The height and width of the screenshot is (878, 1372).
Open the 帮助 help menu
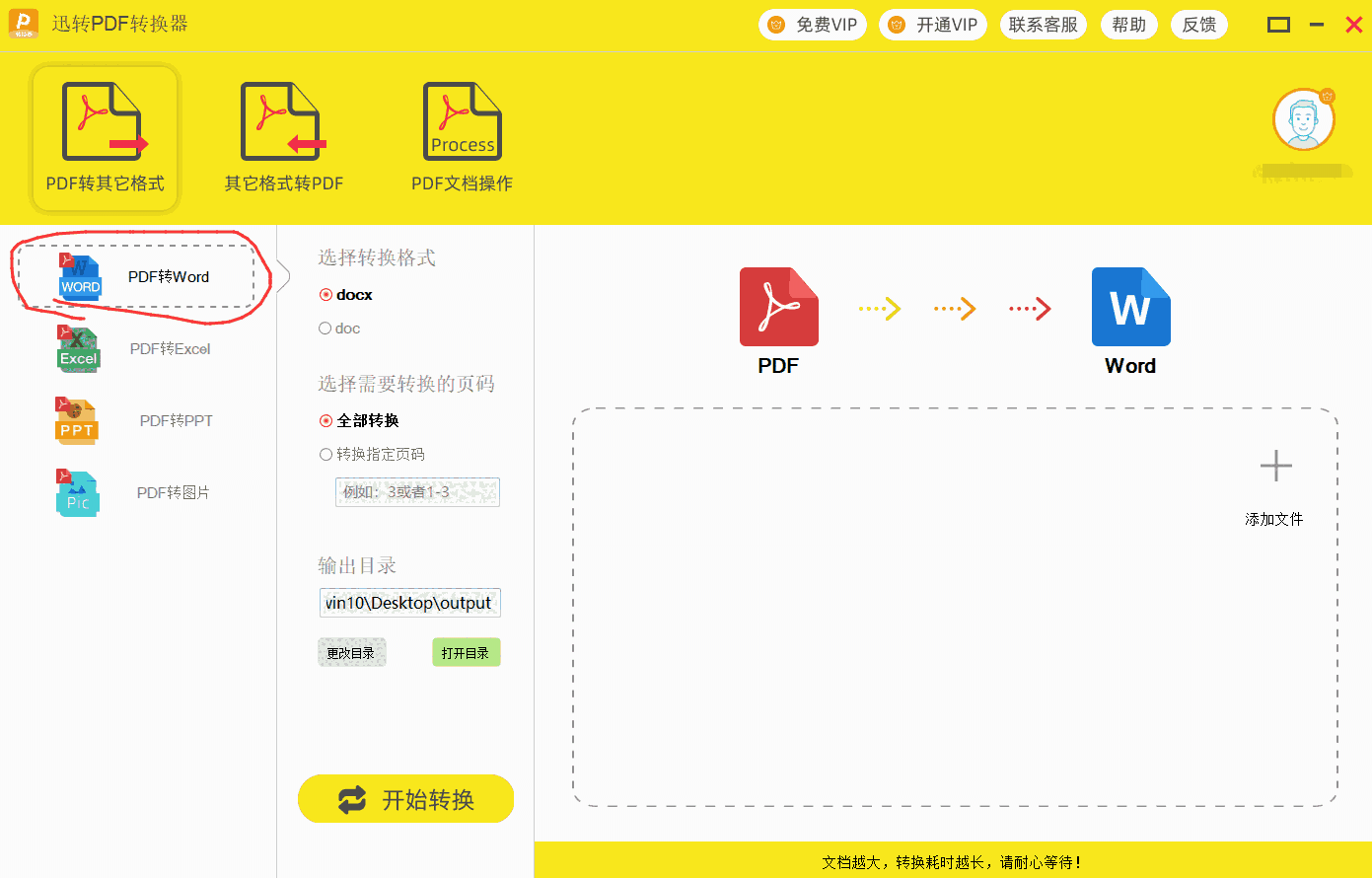tap(1128, 24)
